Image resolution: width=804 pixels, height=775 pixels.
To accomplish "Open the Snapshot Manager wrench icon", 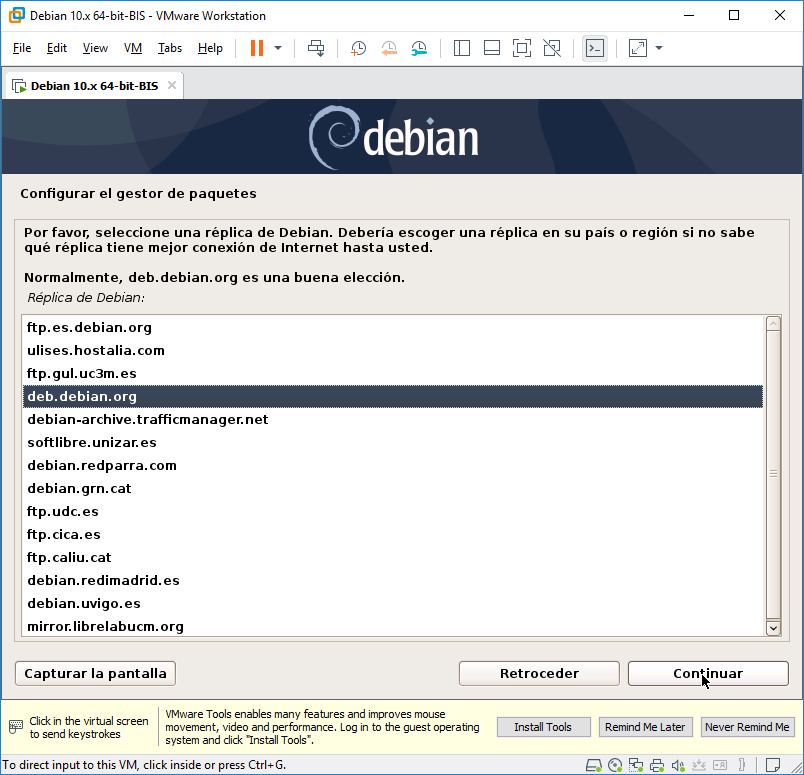I will point(419,48).
